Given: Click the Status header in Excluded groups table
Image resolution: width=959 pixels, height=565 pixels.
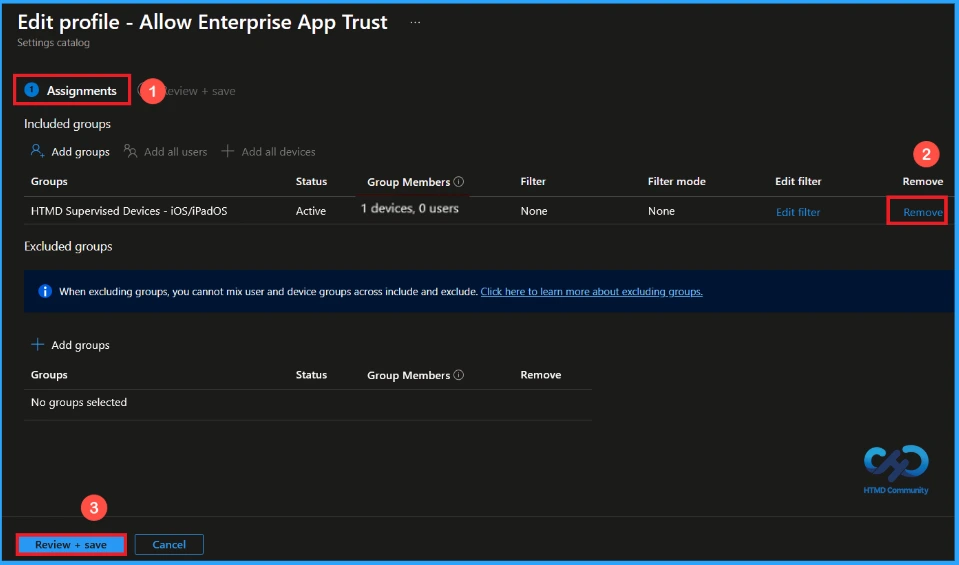Looking at the screenshot, I should click(311, 375).
